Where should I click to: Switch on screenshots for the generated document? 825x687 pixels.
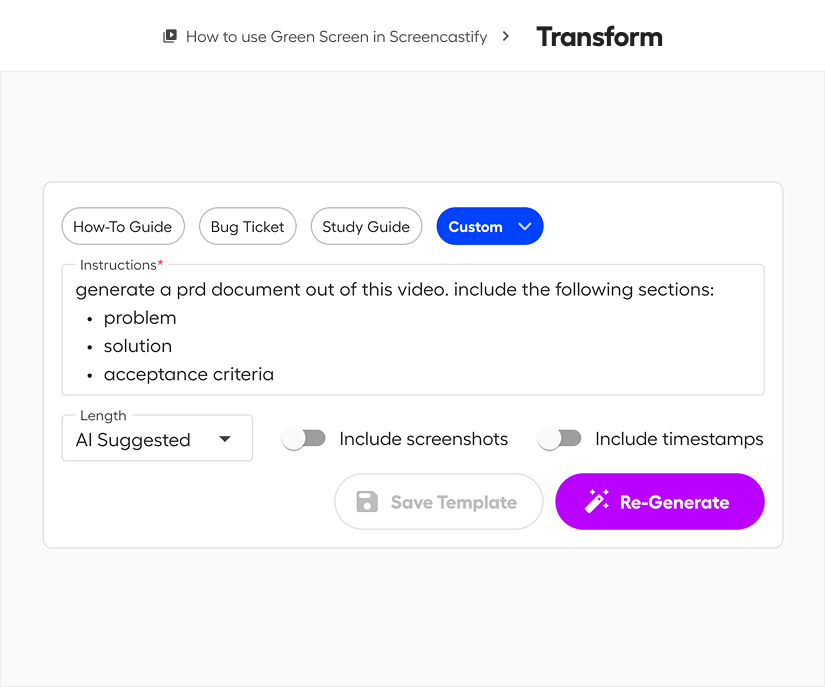pyautogui.click(x=304, y=437)
